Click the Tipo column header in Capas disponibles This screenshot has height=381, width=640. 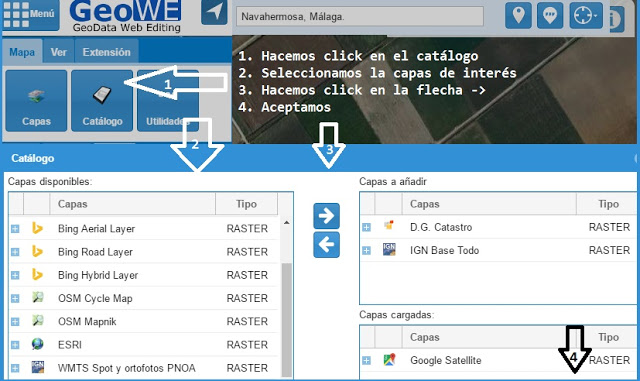247,204
